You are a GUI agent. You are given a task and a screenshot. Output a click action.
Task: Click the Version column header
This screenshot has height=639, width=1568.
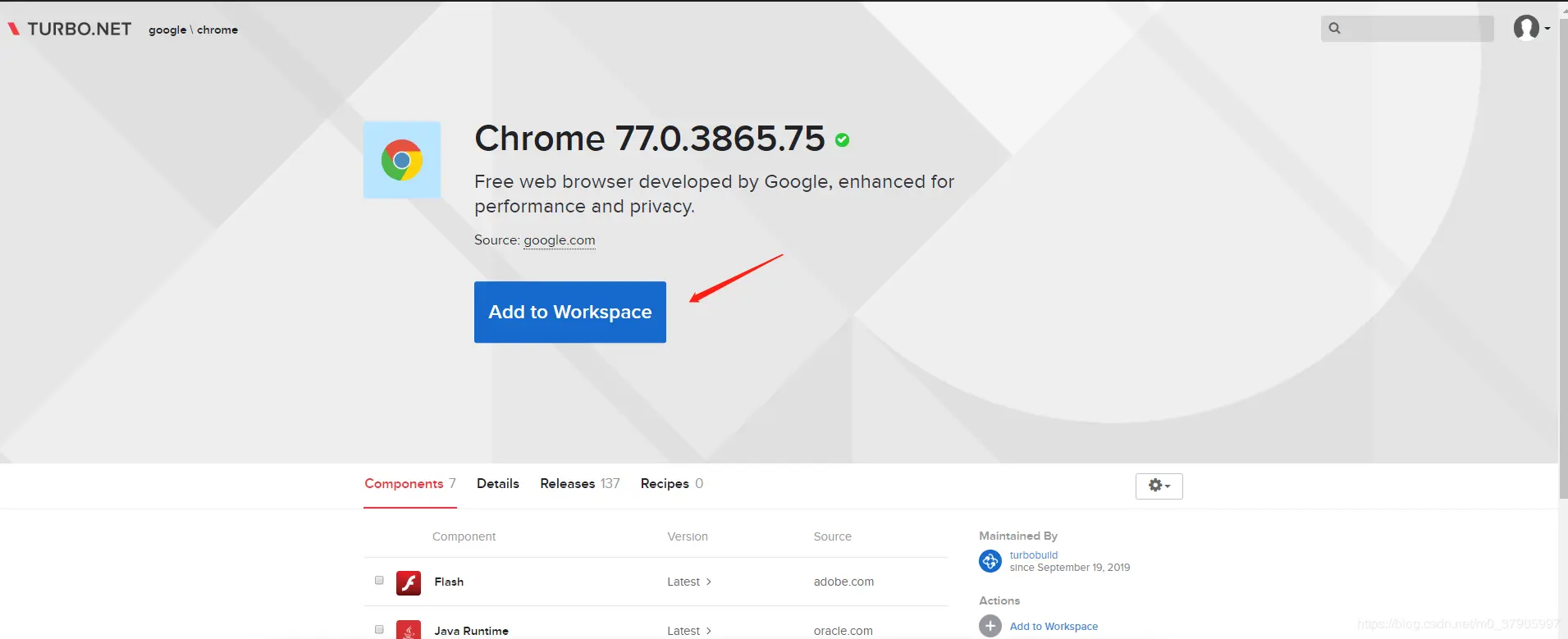pyautogui.click(x=688, y=536)
